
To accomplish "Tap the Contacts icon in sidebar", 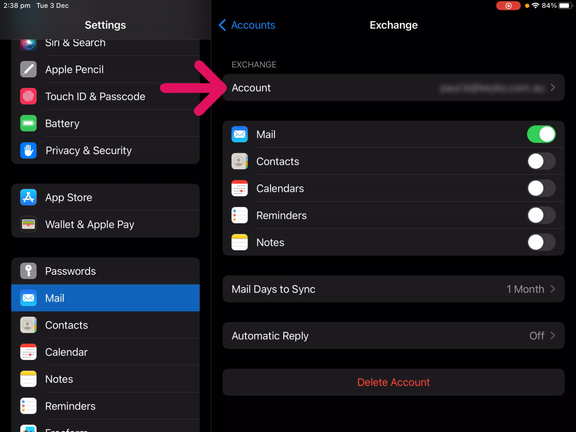I will pyautogui.click(x=28, y=325).
